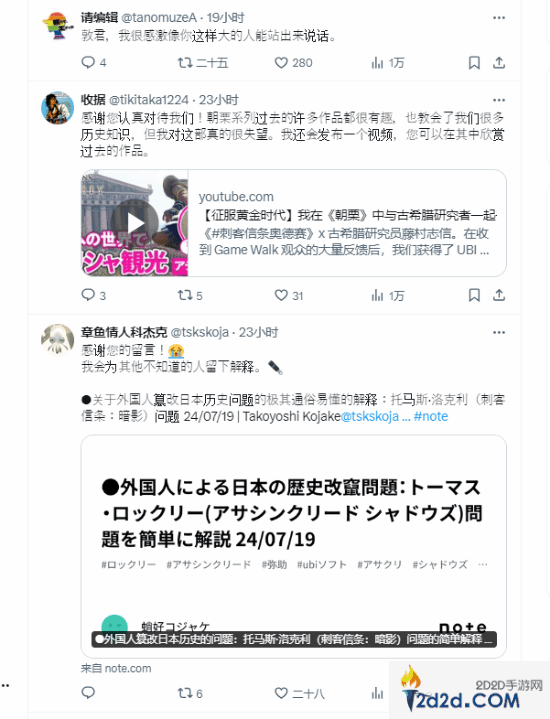Open the note.com article card
This screenshot has height=719, width=550.
click(x=294, y=547)
